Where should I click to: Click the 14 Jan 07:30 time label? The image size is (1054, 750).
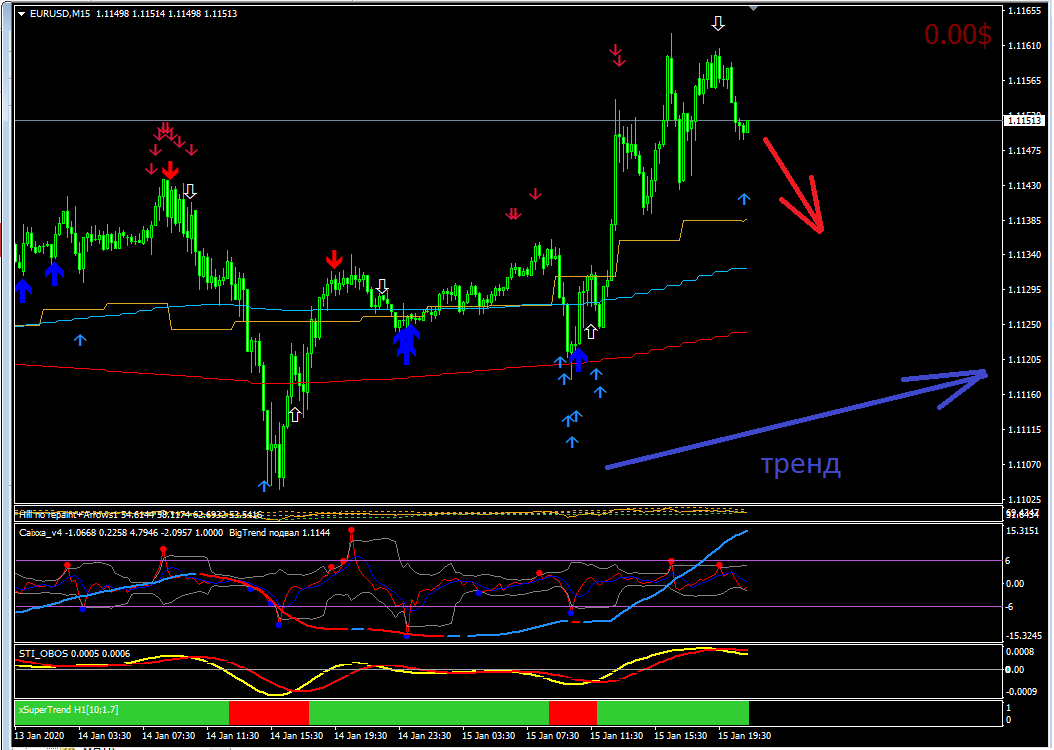[168, 735]
